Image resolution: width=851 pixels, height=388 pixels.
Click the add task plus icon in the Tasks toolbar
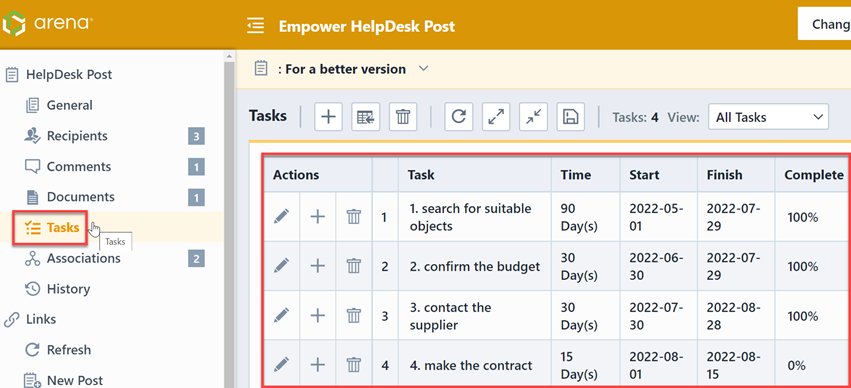point(328,117)
